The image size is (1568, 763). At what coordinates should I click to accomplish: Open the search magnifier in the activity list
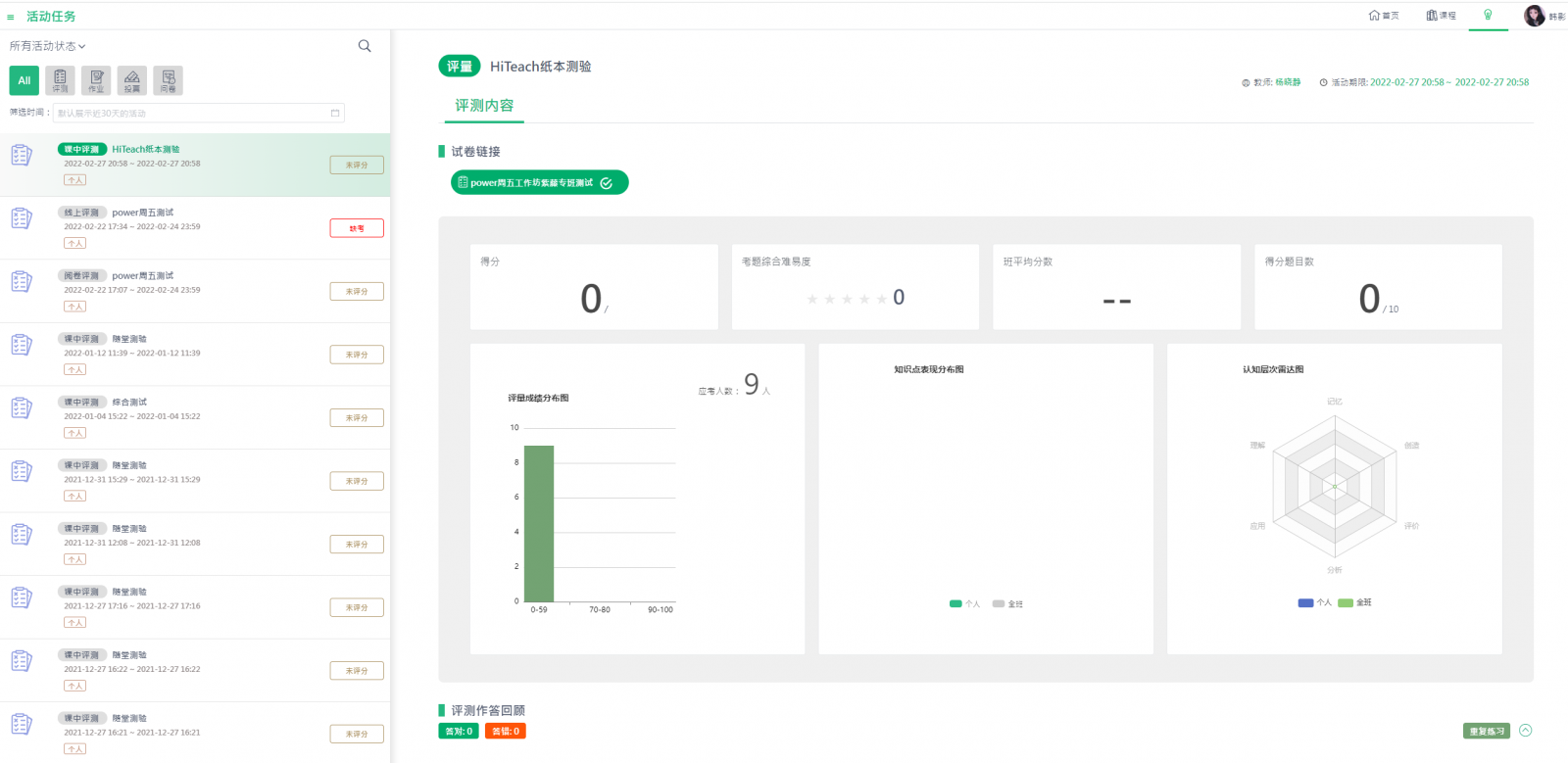[365, 46]
